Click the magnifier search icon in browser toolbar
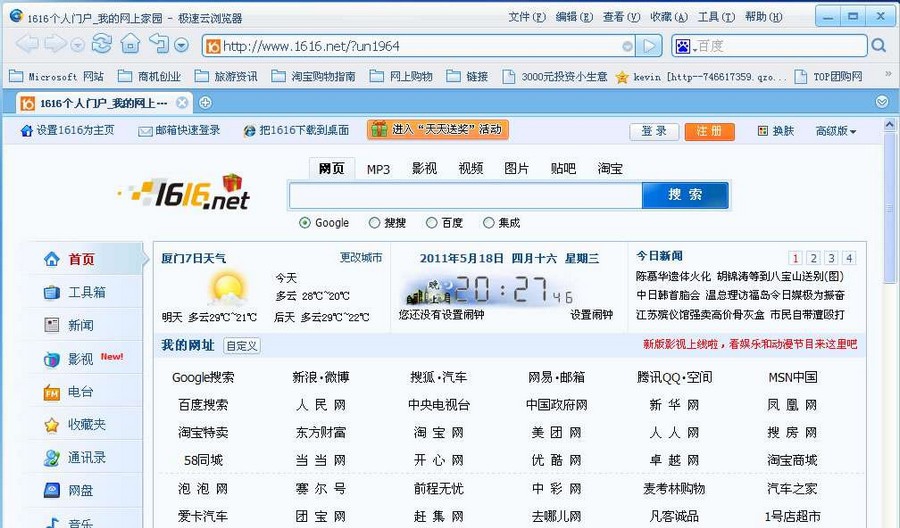This screenshot has height=528, width=900. click(878, 45)
